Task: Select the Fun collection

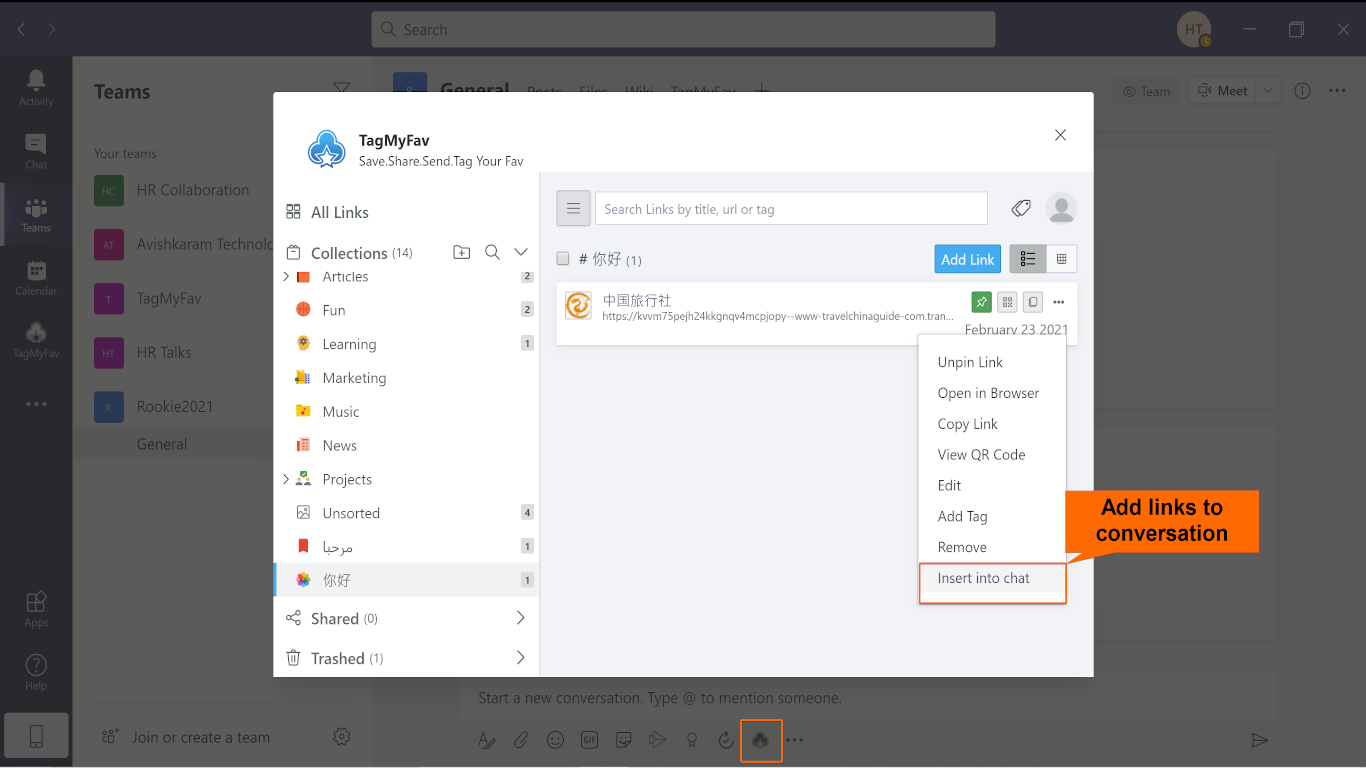Action: click(x=406, y=310)
